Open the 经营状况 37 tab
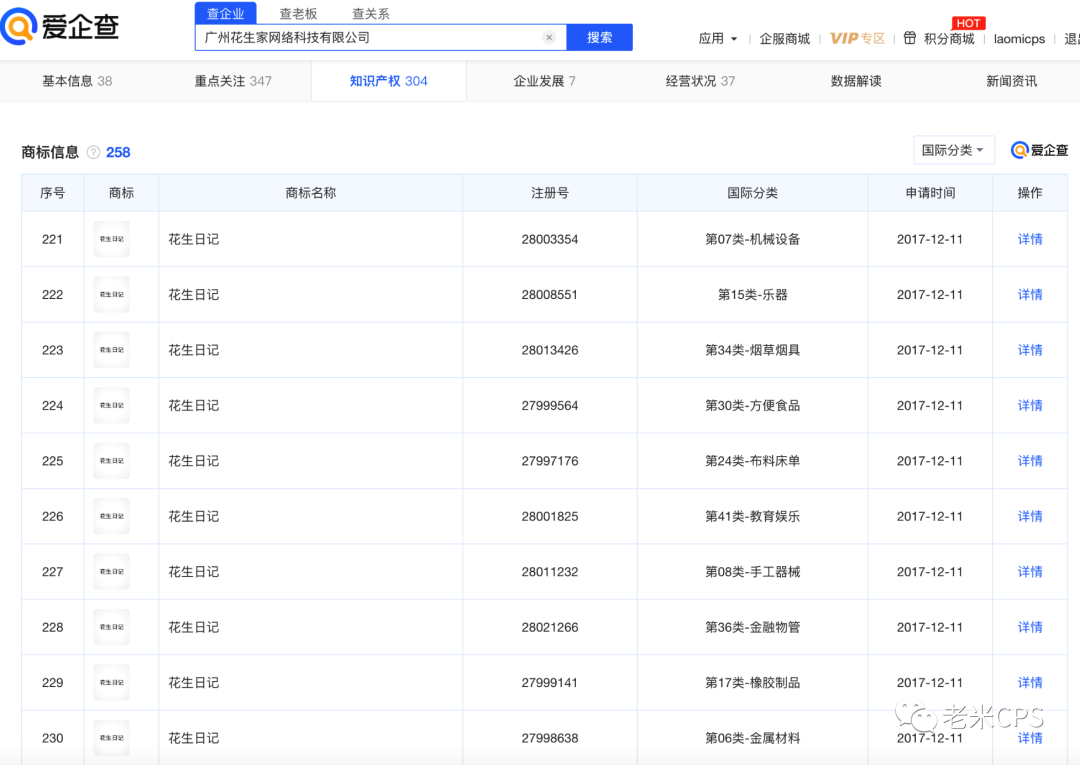The image size is (1080, 765). click(700, 81)
